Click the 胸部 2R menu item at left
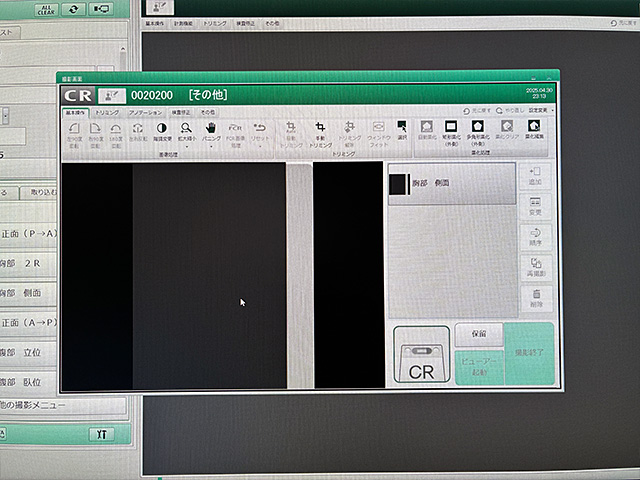Viewport: 640px width, 480px height. pyautogui.click(x=28, y=264)
